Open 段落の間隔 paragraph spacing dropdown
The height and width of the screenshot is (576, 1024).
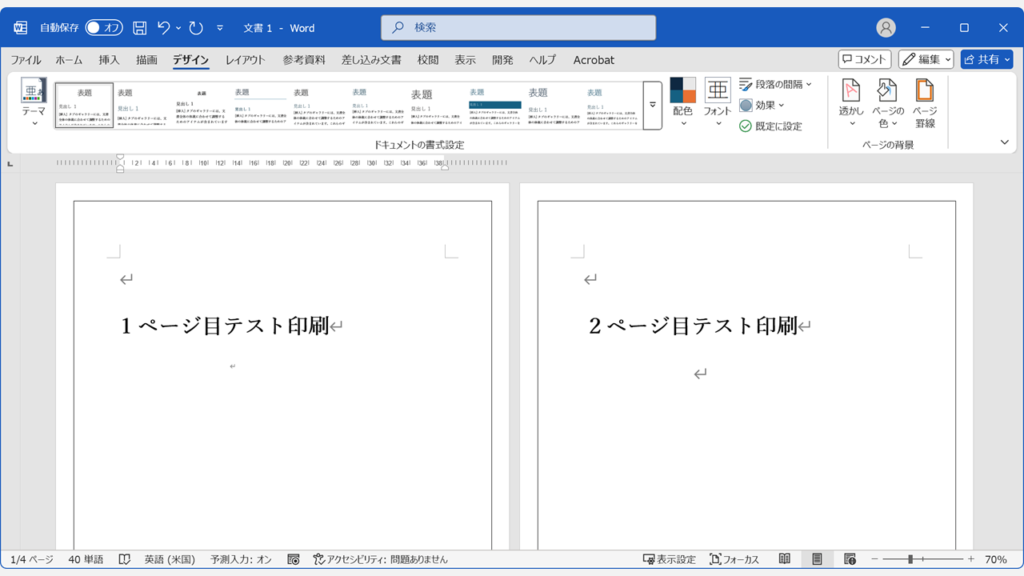click(776, 84)
